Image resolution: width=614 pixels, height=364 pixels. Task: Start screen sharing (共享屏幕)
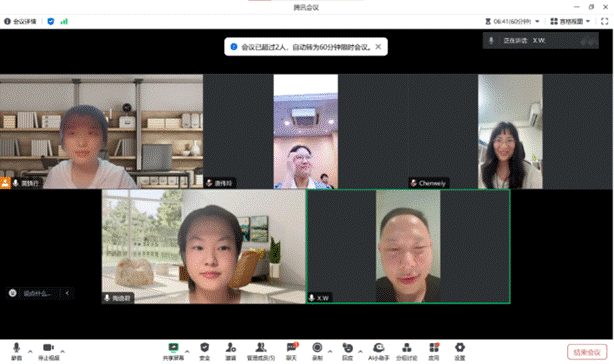pos(173,351)
